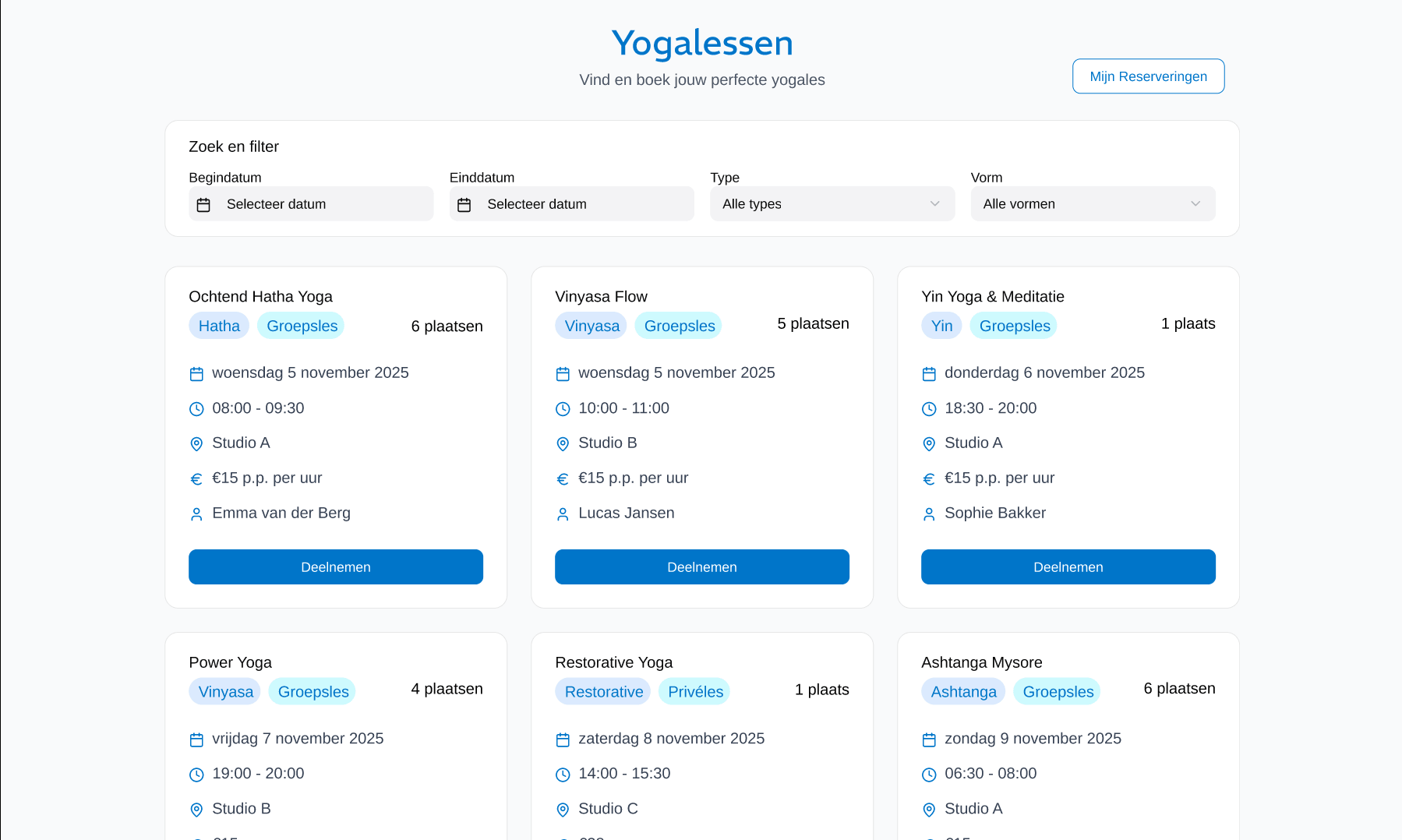1402x840 pixels.
Task: Expand the Alle vormen dropdown
Action: pos(1093,203)
